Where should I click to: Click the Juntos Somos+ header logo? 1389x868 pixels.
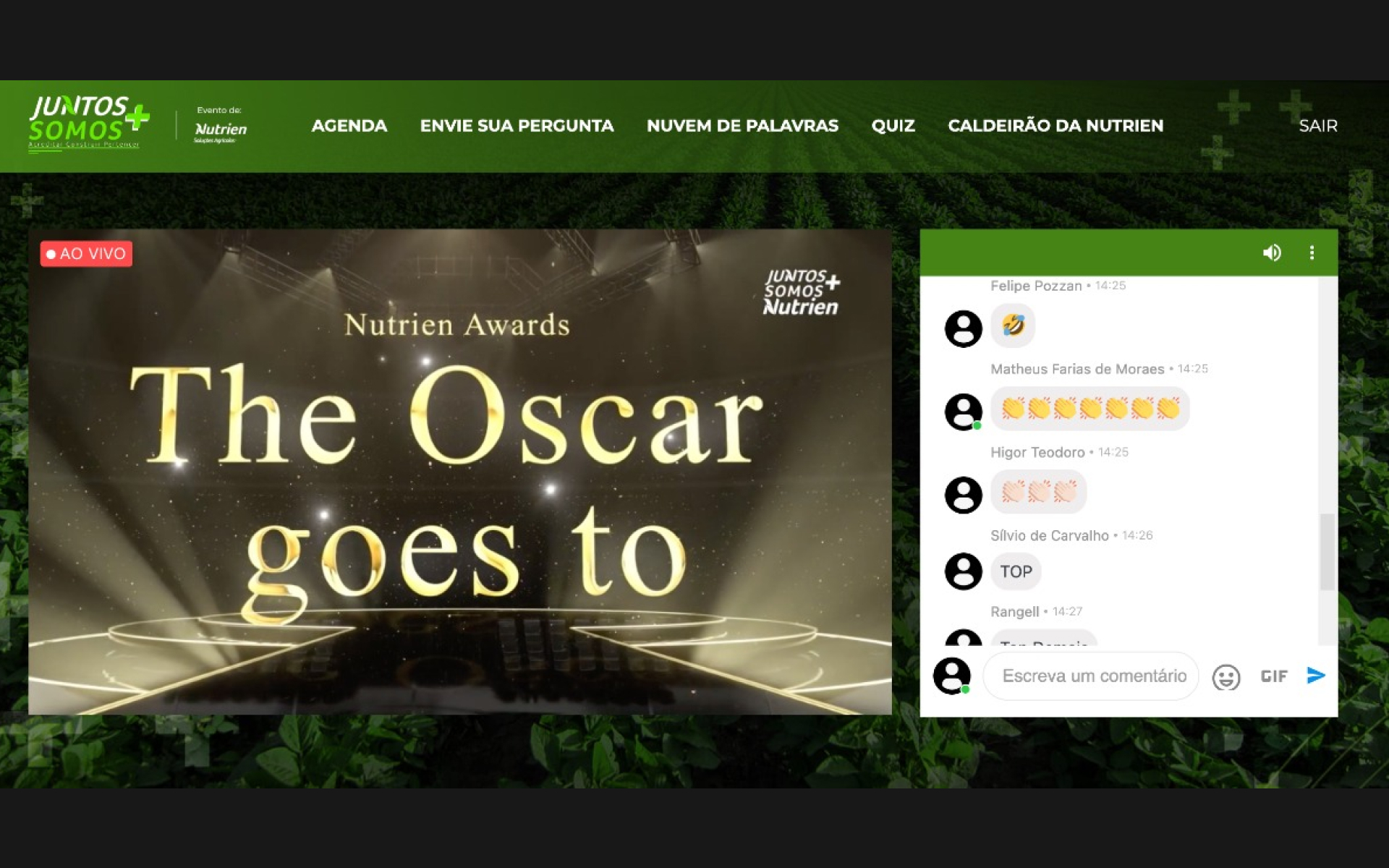(88, 123)
